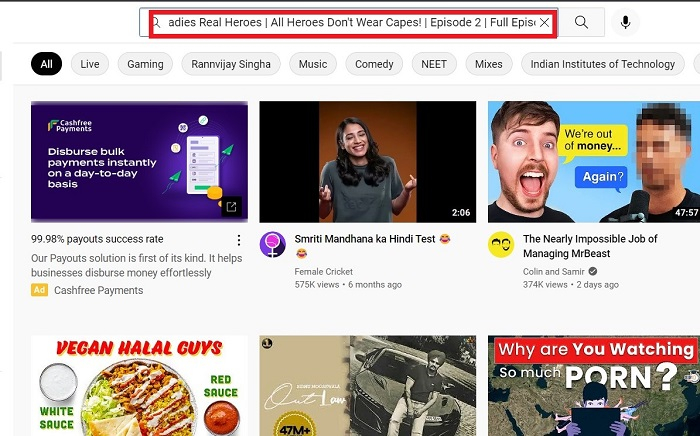The height and width of the screenshot is (436, 700).
Task: Open 'Smriti Mandhana ka Hindi Test' title
Action: (x=372, y=246)
